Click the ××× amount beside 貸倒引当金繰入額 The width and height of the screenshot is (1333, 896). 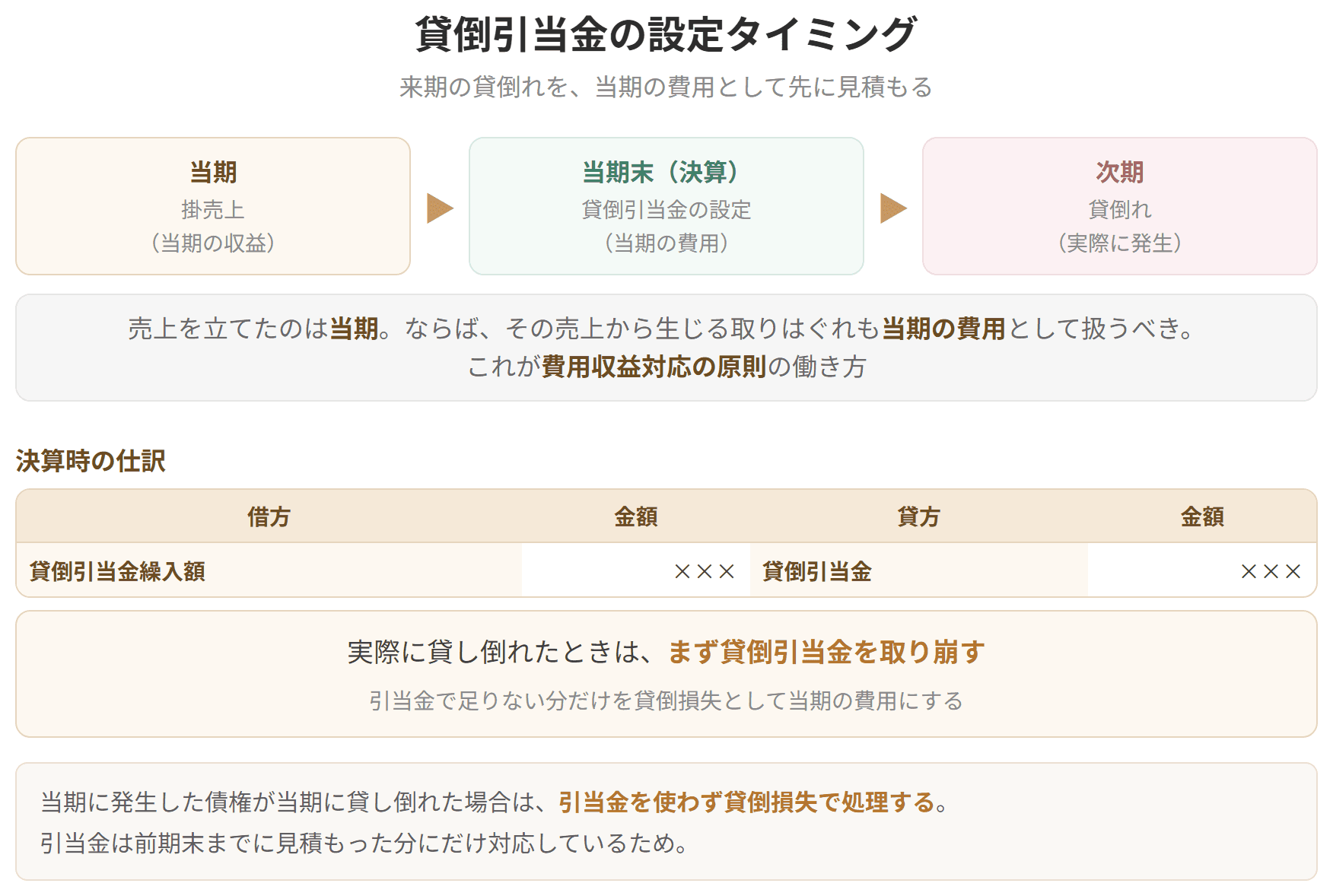pos(705,571)
